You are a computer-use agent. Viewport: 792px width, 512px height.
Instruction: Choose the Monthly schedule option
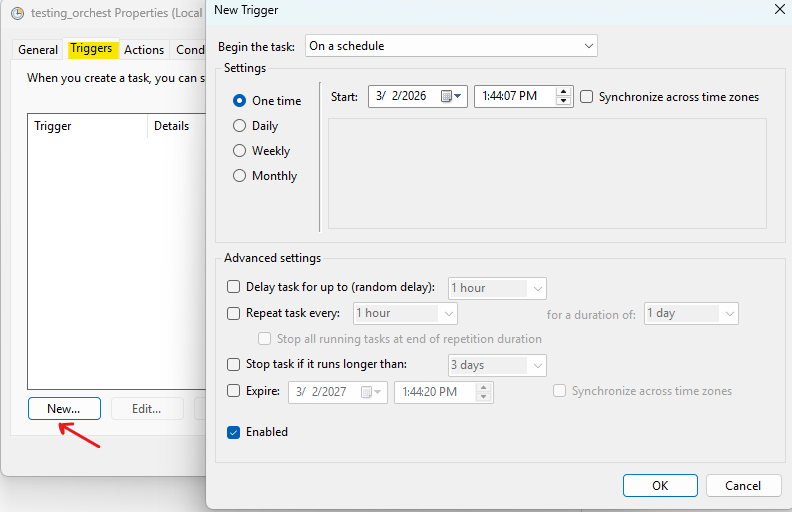click(239, 176)
